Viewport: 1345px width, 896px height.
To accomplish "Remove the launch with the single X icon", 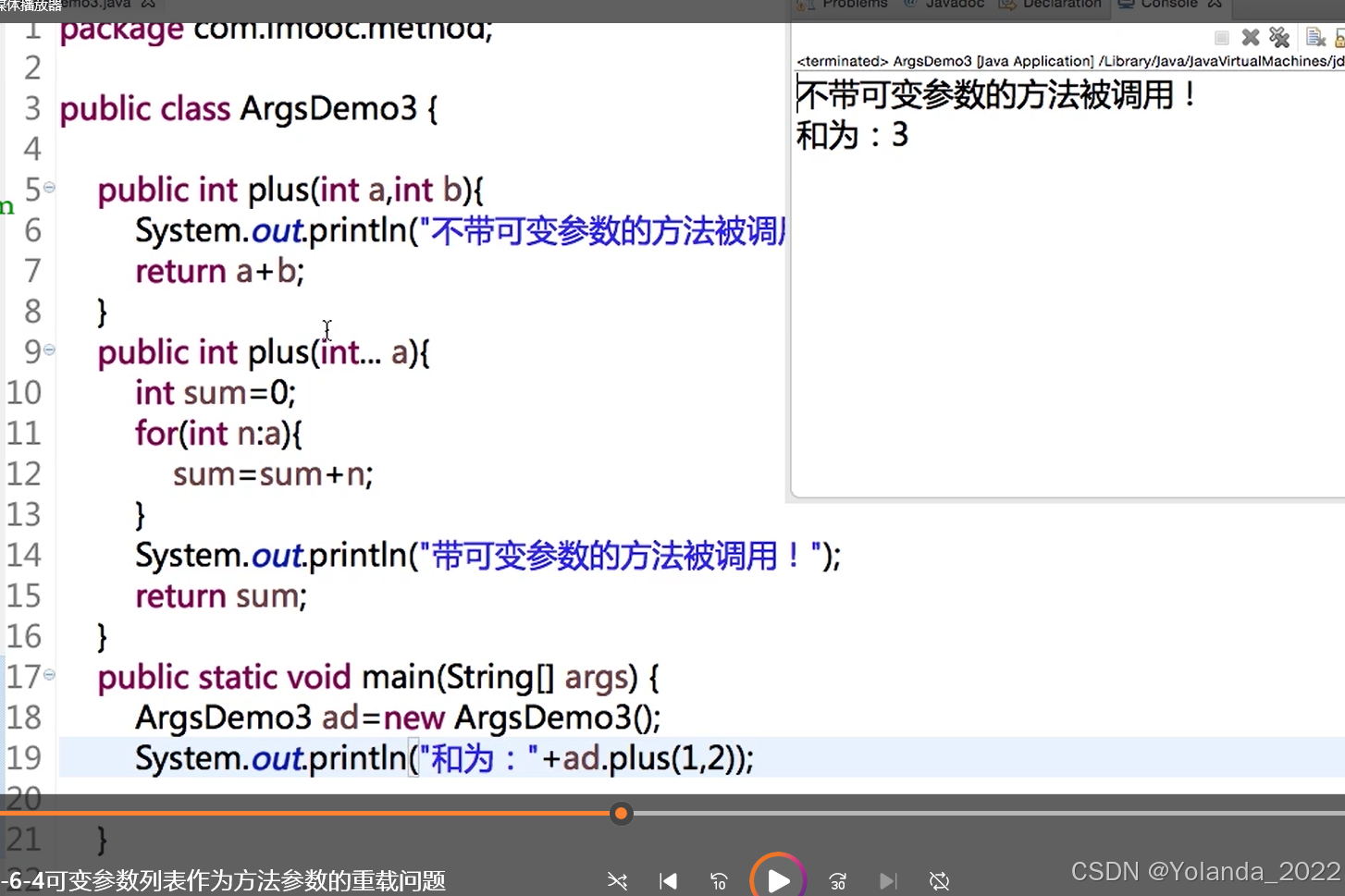I will 1251,37.
